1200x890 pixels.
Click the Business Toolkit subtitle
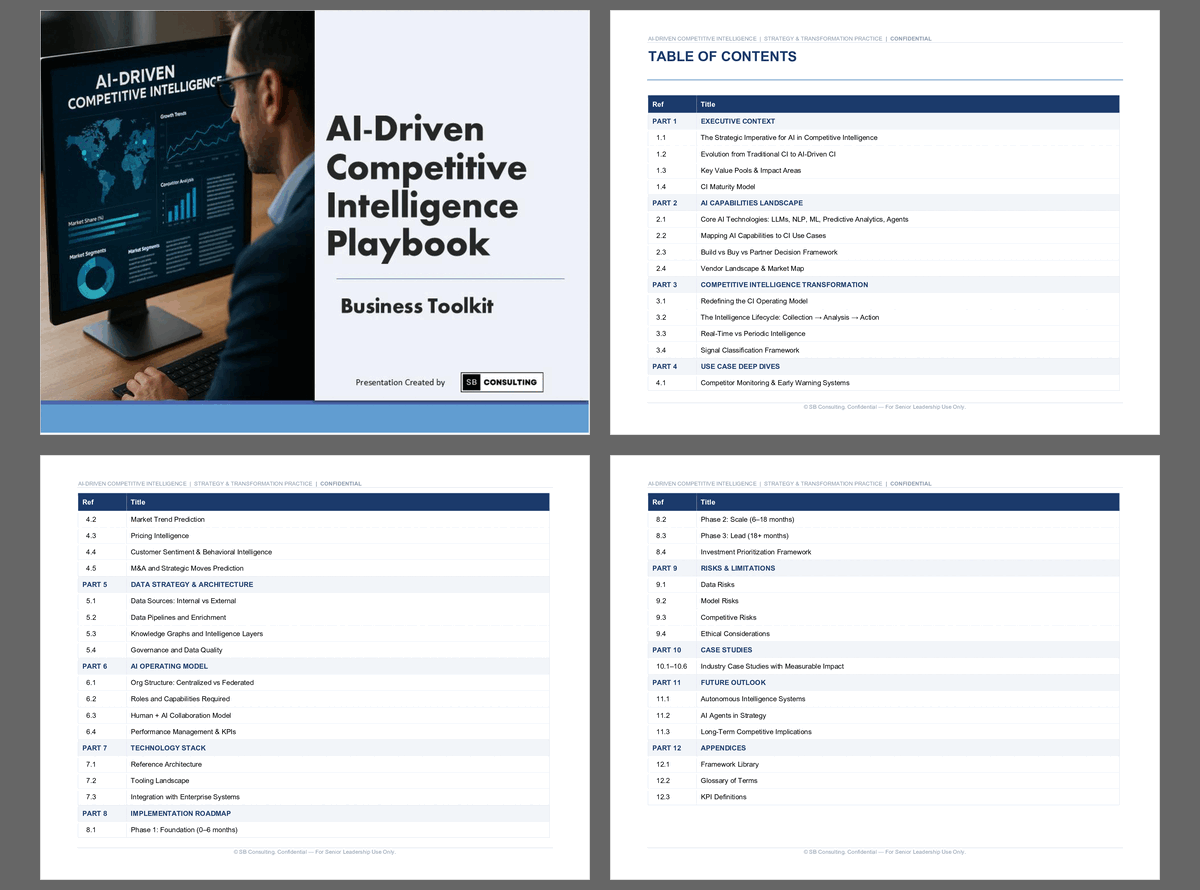pyautogui.click(x=416, y=306)
